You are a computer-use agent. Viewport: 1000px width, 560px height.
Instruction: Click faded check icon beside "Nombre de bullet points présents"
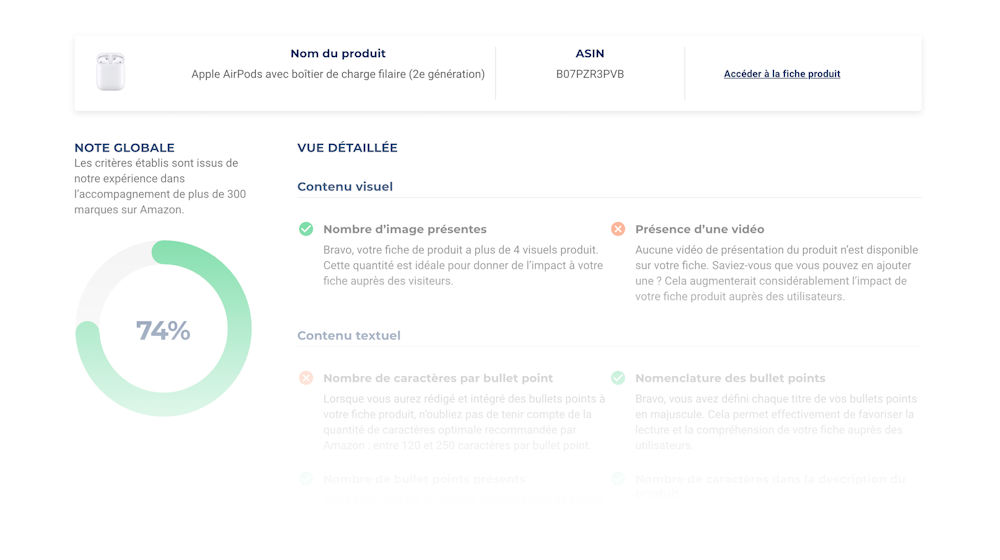pyautogui.click(x=306, y=479)
